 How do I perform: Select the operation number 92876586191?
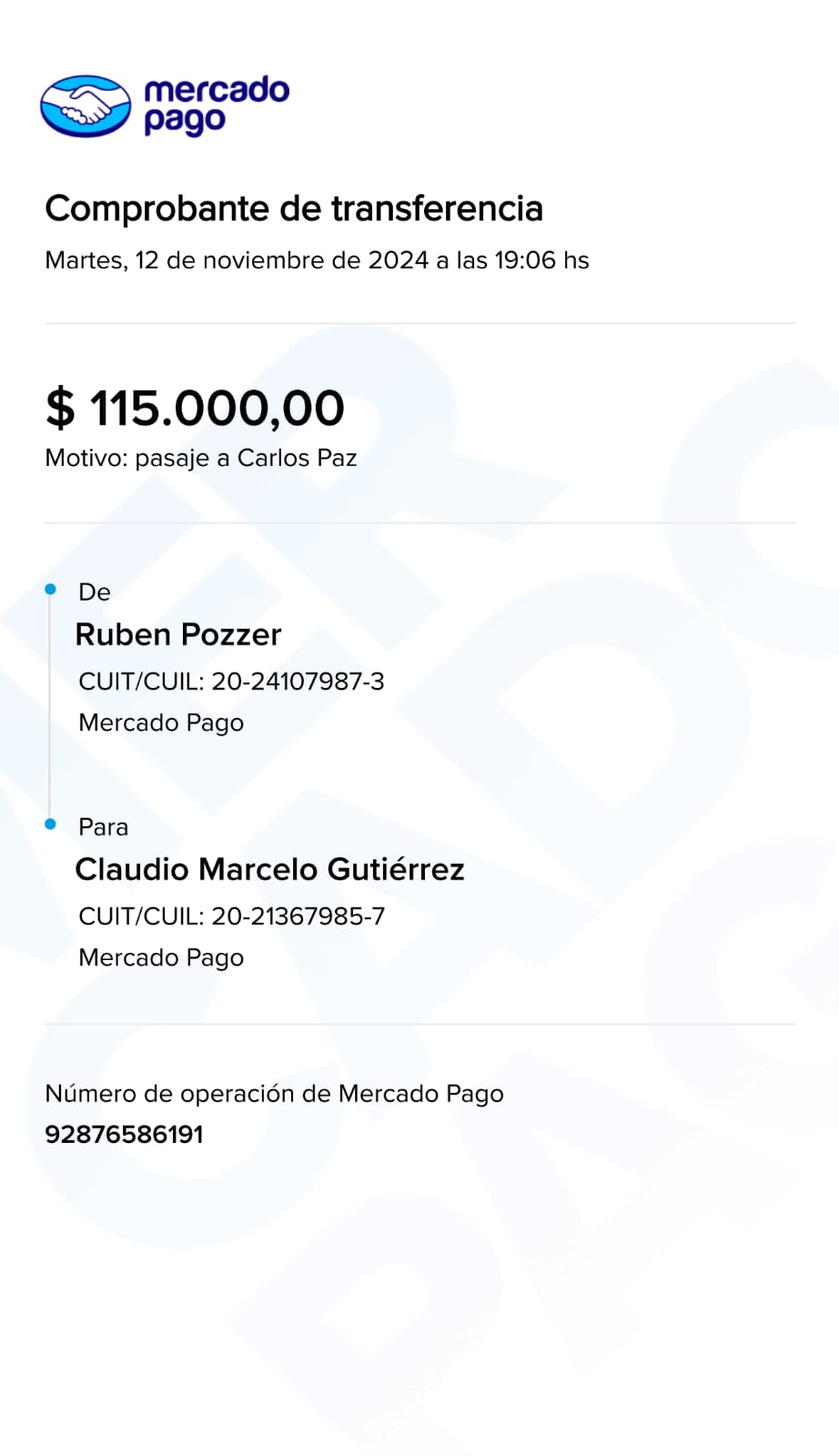(x=124, y=1135)
